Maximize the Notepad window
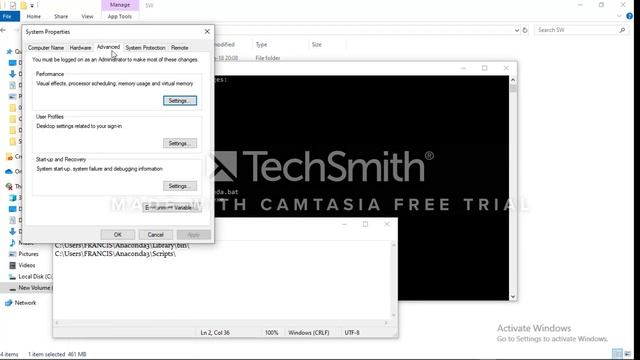 pyautogui.click(x=365, y=224)
